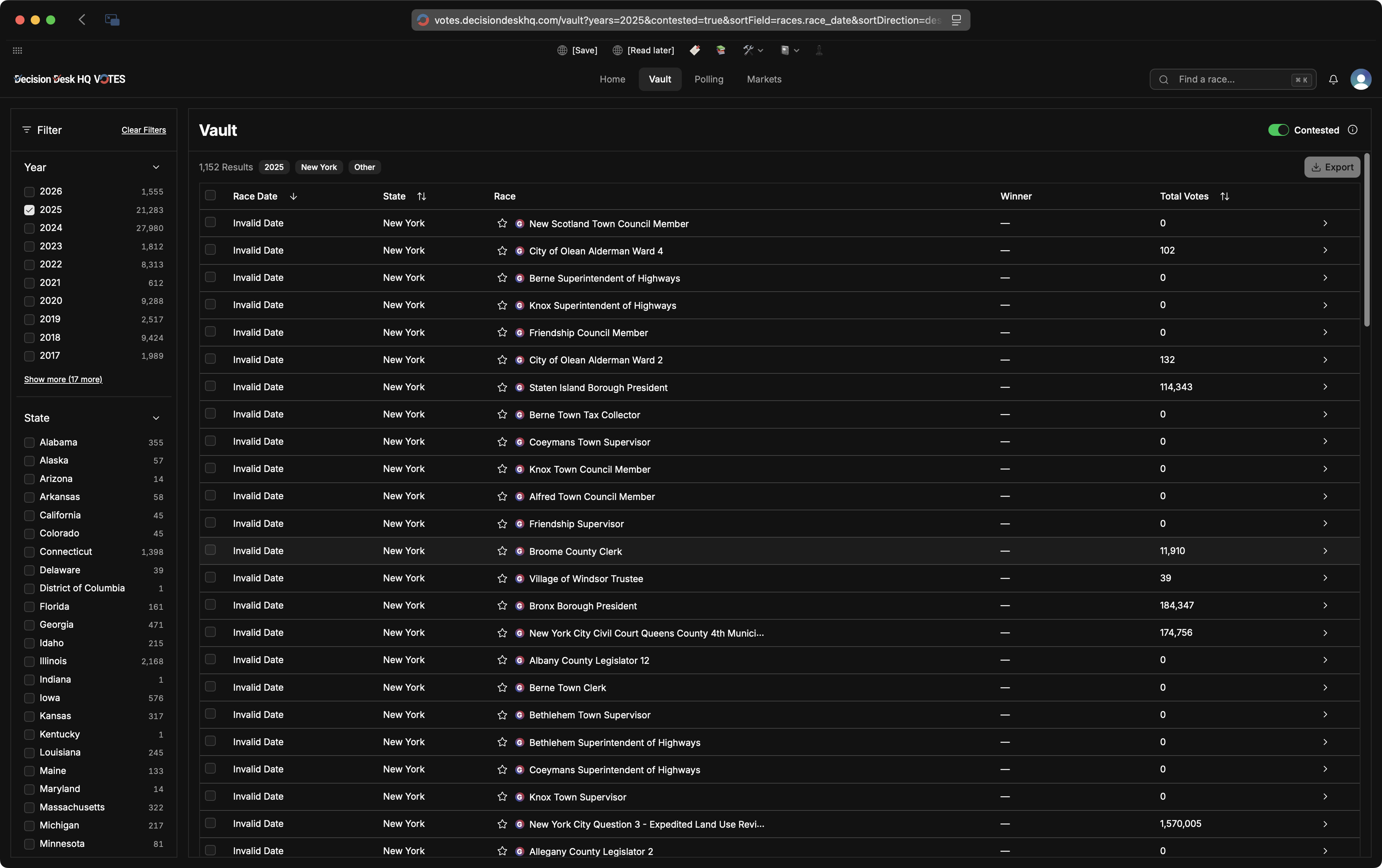Screen dimensions: 1382x868
Task: Click the Clear Filters link
Action: (144, 130)
